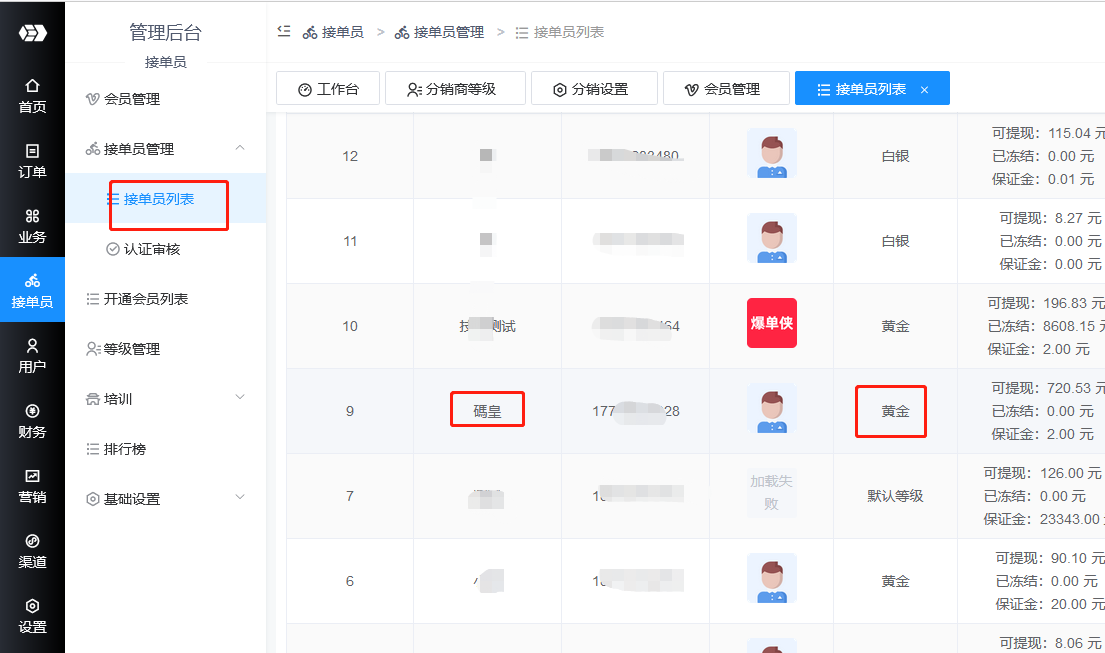Close the 接单员列表 tab
The width and height of the screenshot is (1105, 653).
point(924,90)
